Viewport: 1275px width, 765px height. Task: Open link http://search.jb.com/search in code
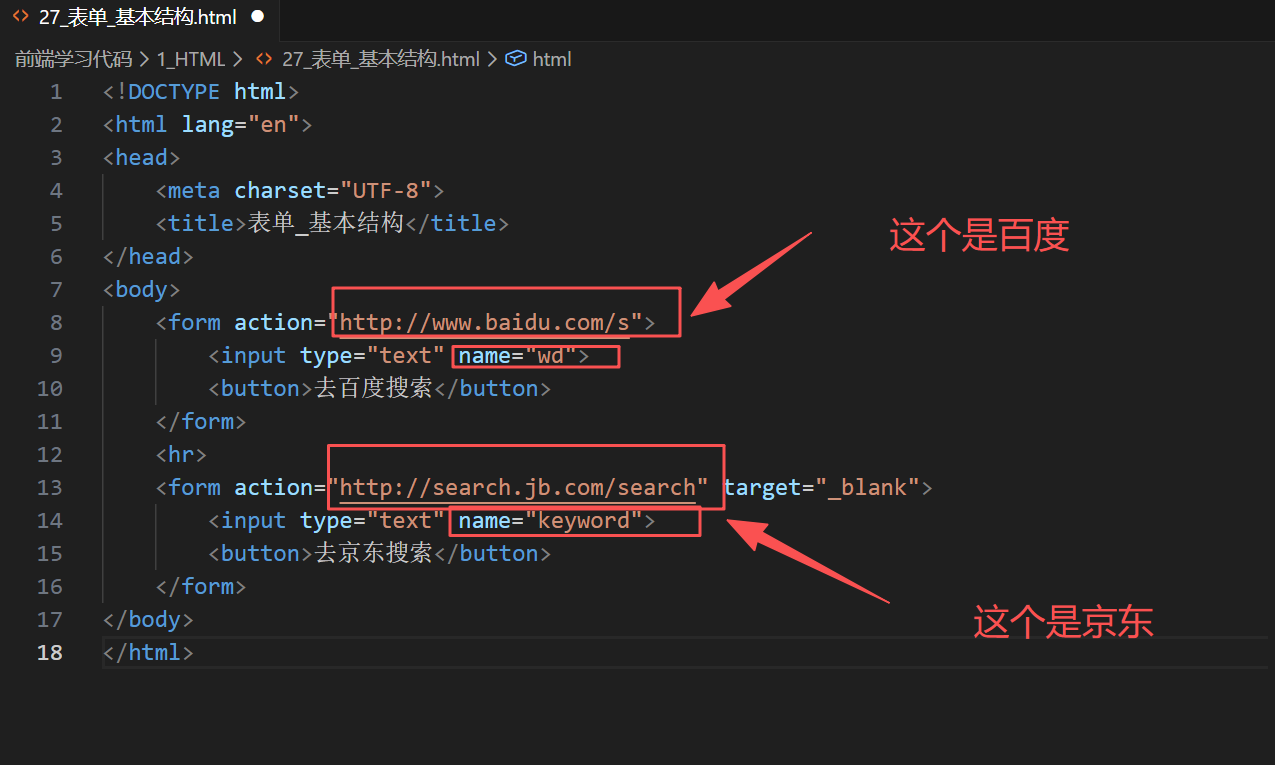tap(517, 488)
